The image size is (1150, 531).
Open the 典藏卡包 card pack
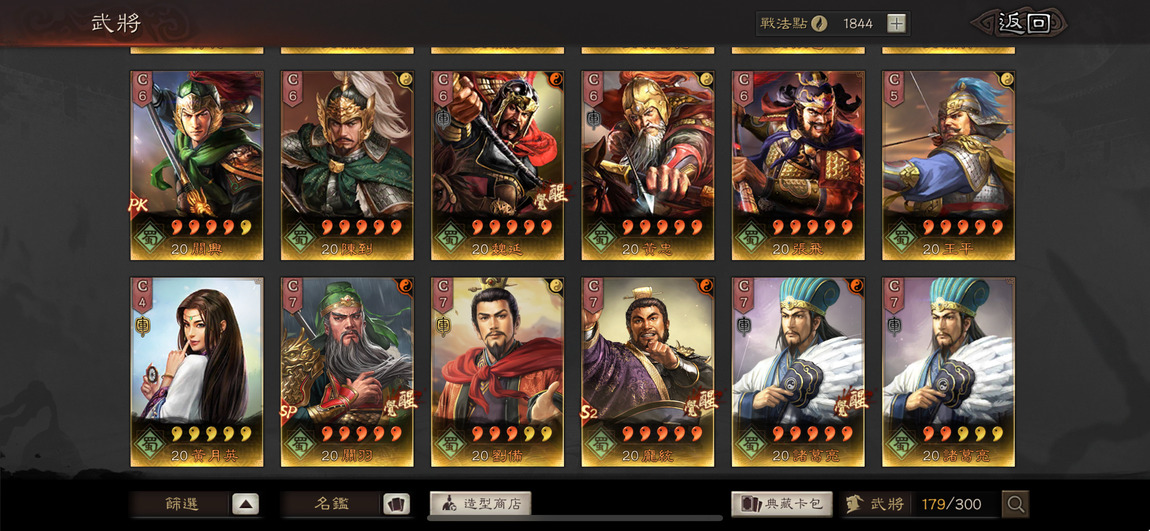[x=782, y=504]
